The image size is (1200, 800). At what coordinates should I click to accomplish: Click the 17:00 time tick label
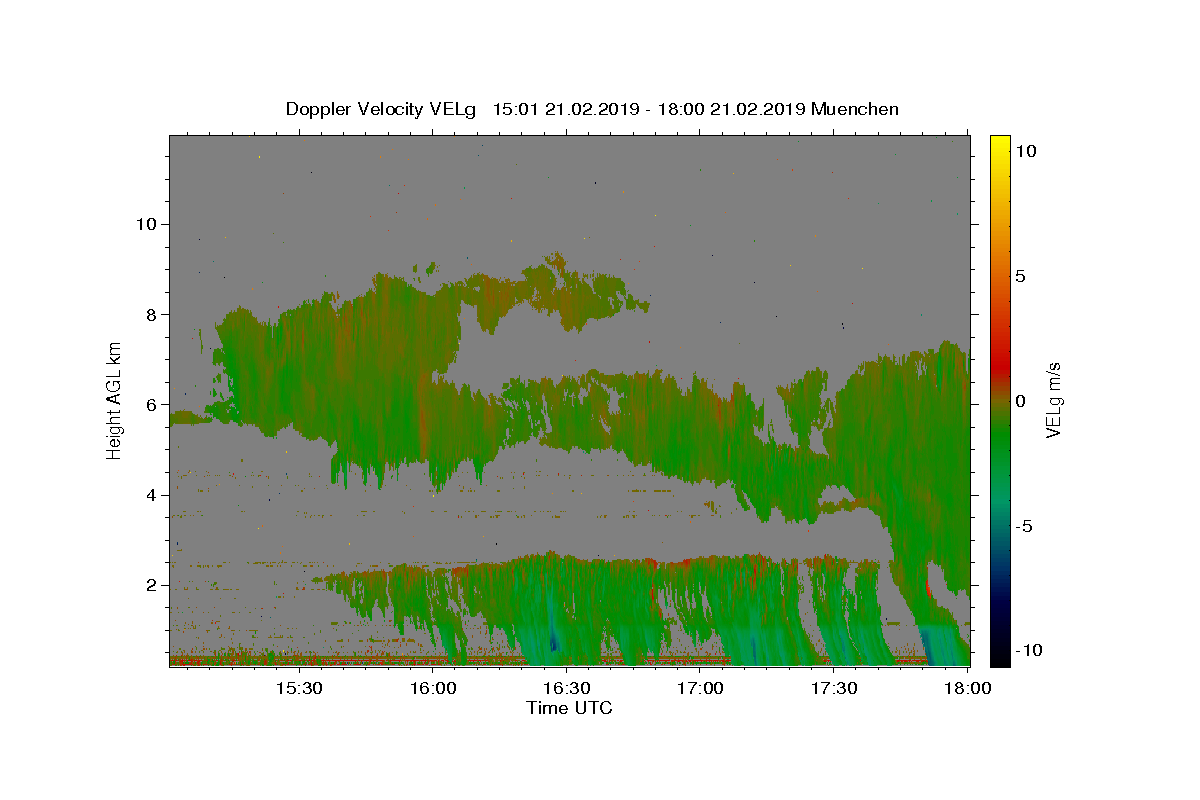pos(700,689)
